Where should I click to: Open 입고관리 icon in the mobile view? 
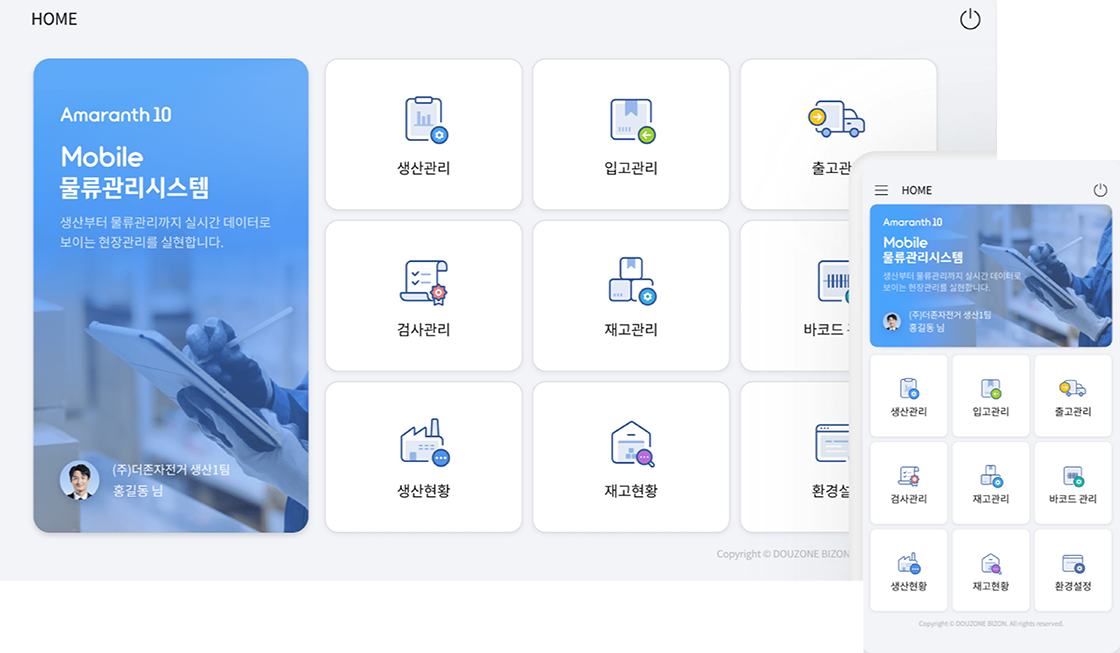[991, 389]
